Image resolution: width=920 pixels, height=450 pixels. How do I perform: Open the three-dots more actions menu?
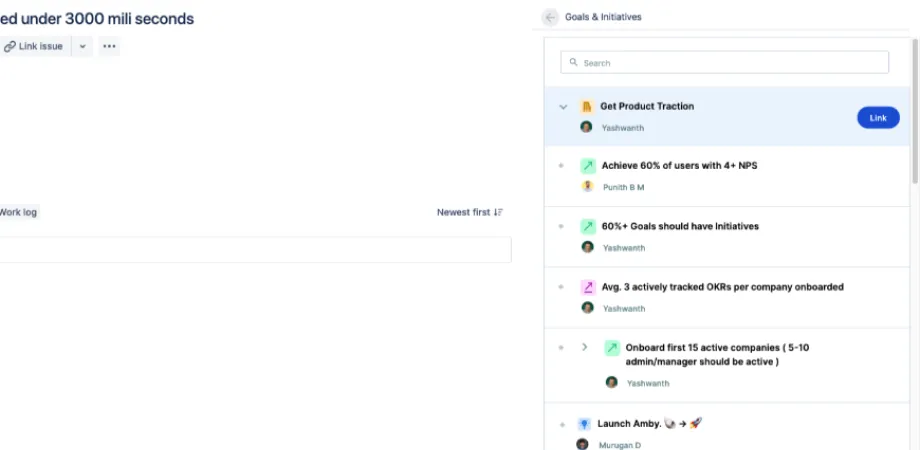[109, 46]
